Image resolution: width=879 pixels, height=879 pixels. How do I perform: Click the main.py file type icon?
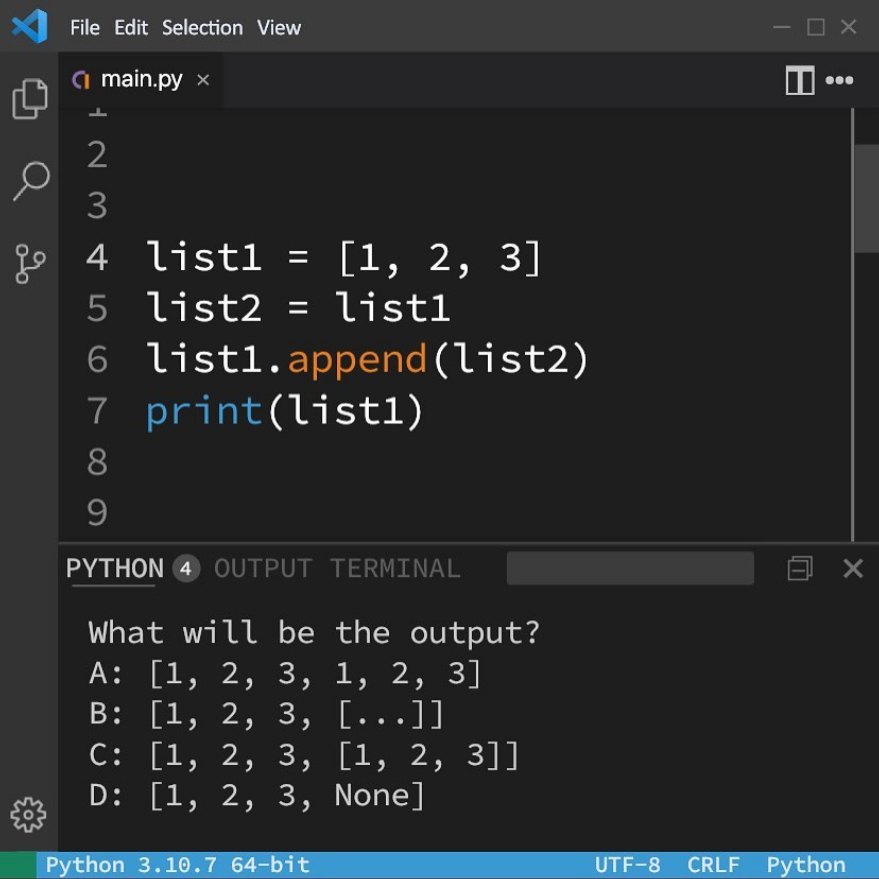[x=81, y=80]
